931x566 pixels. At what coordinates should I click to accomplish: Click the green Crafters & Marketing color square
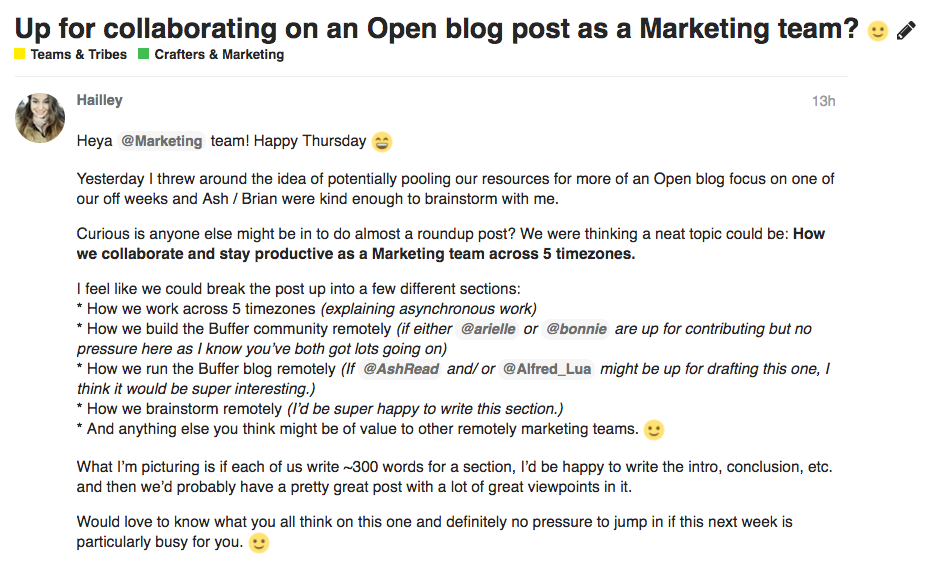click(143, 54)
